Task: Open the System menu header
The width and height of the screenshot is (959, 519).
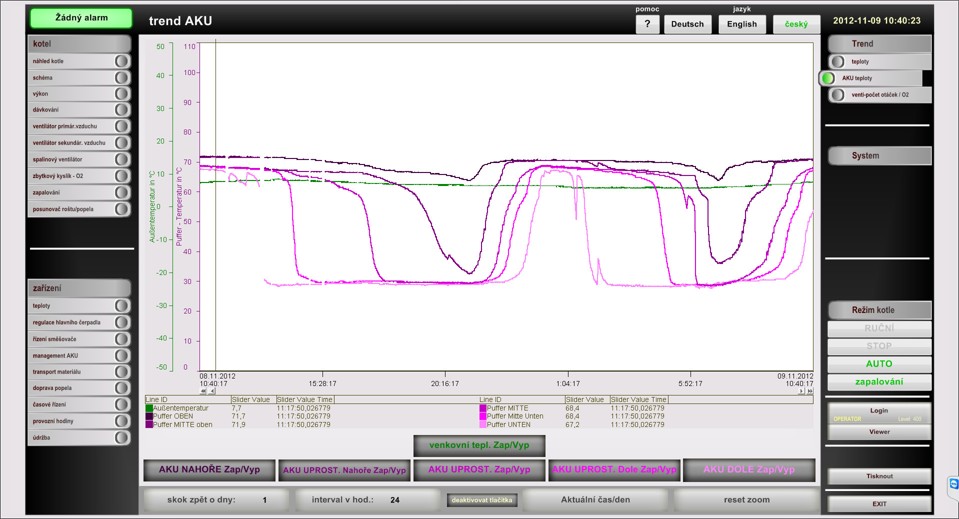Action: point(879,155)
